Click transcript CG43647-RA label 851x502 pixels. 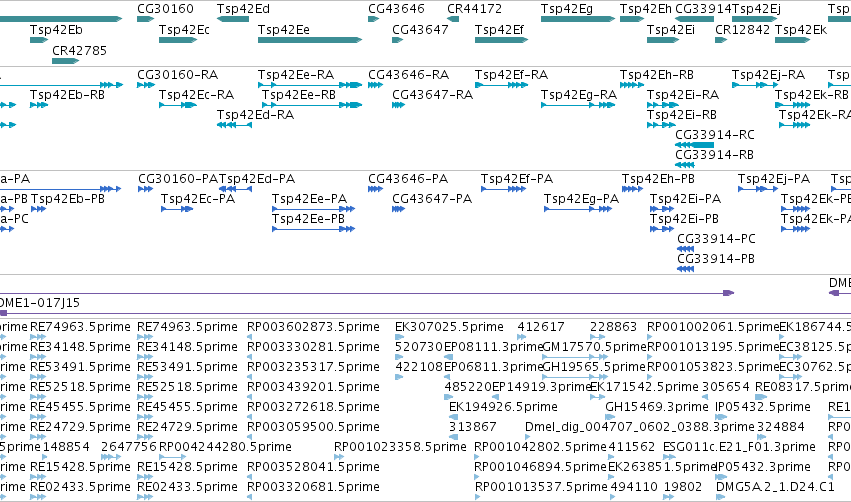coord(433,94)
